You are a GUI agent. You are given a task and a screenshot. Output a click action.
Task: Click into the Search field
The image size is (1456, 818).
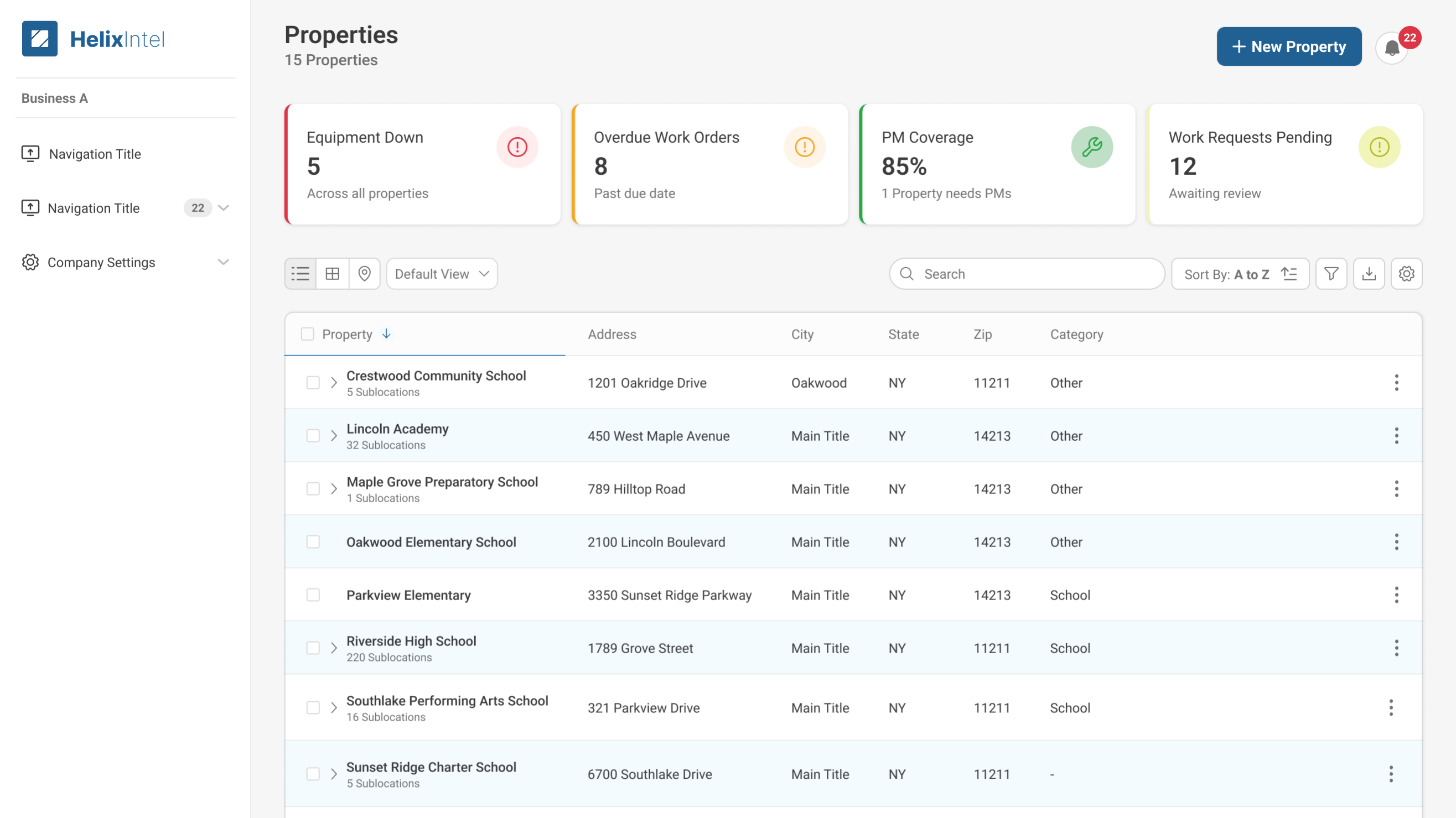pos(1027,274)
